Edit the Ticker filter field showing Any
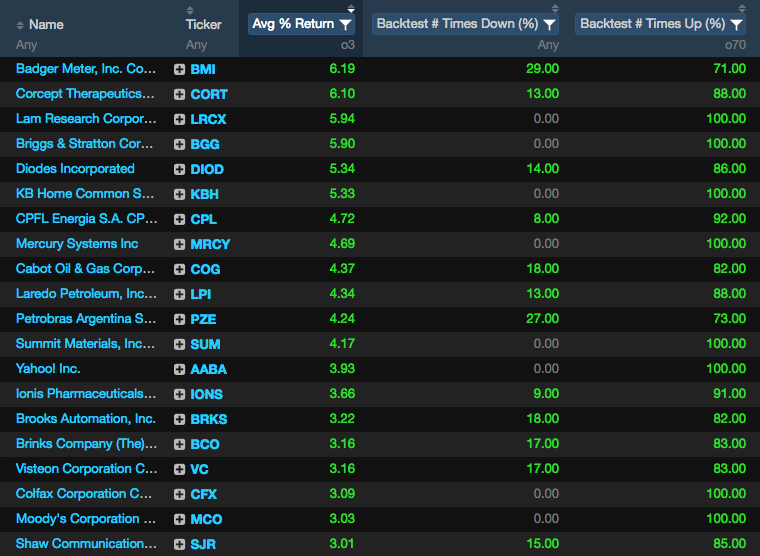 (196, 45)
